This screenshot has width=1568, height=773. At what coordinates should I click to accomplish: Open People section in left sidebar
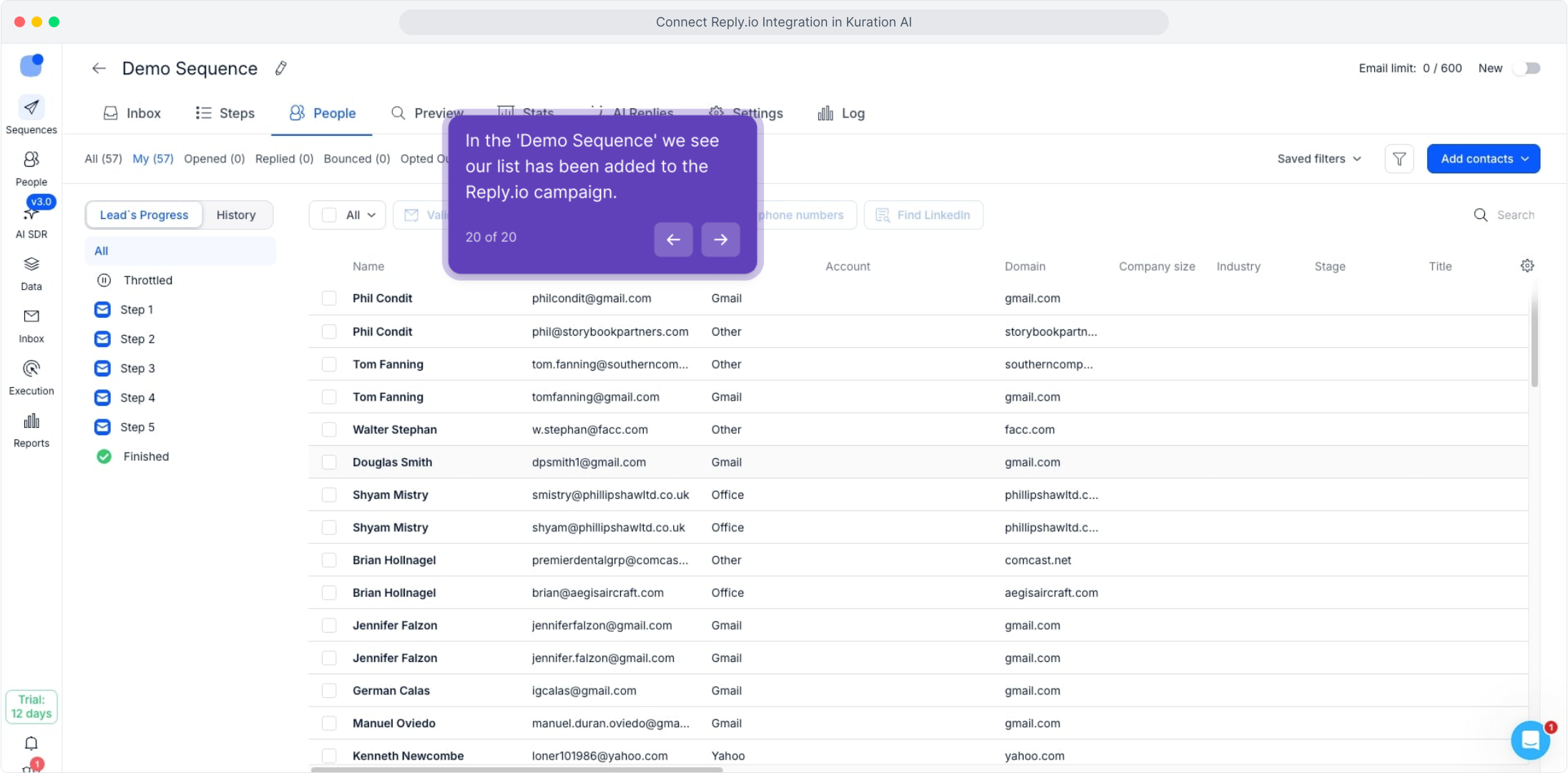click(x=31, y=169)
